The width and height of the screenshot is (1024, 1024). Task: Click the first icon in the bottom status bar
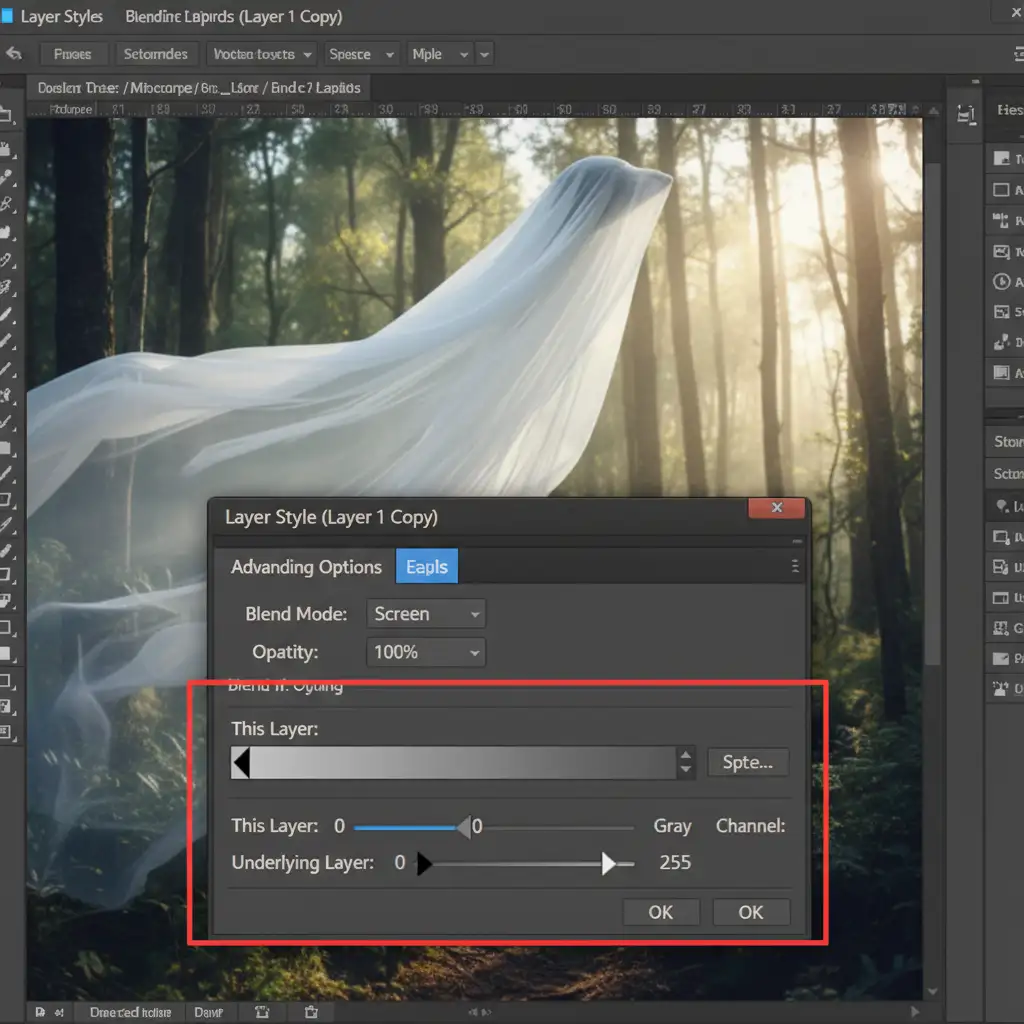pos(40,1012)
